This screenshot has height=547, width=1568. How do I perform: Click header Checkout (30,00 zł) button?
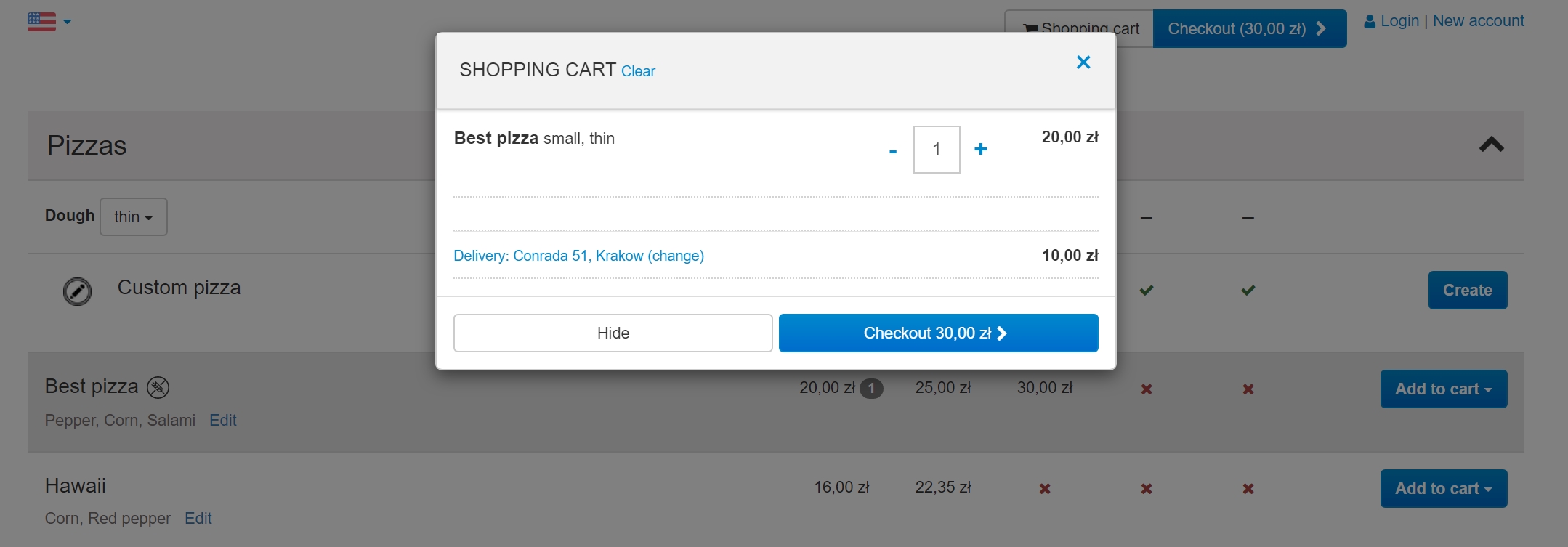tap(1250, 28)
